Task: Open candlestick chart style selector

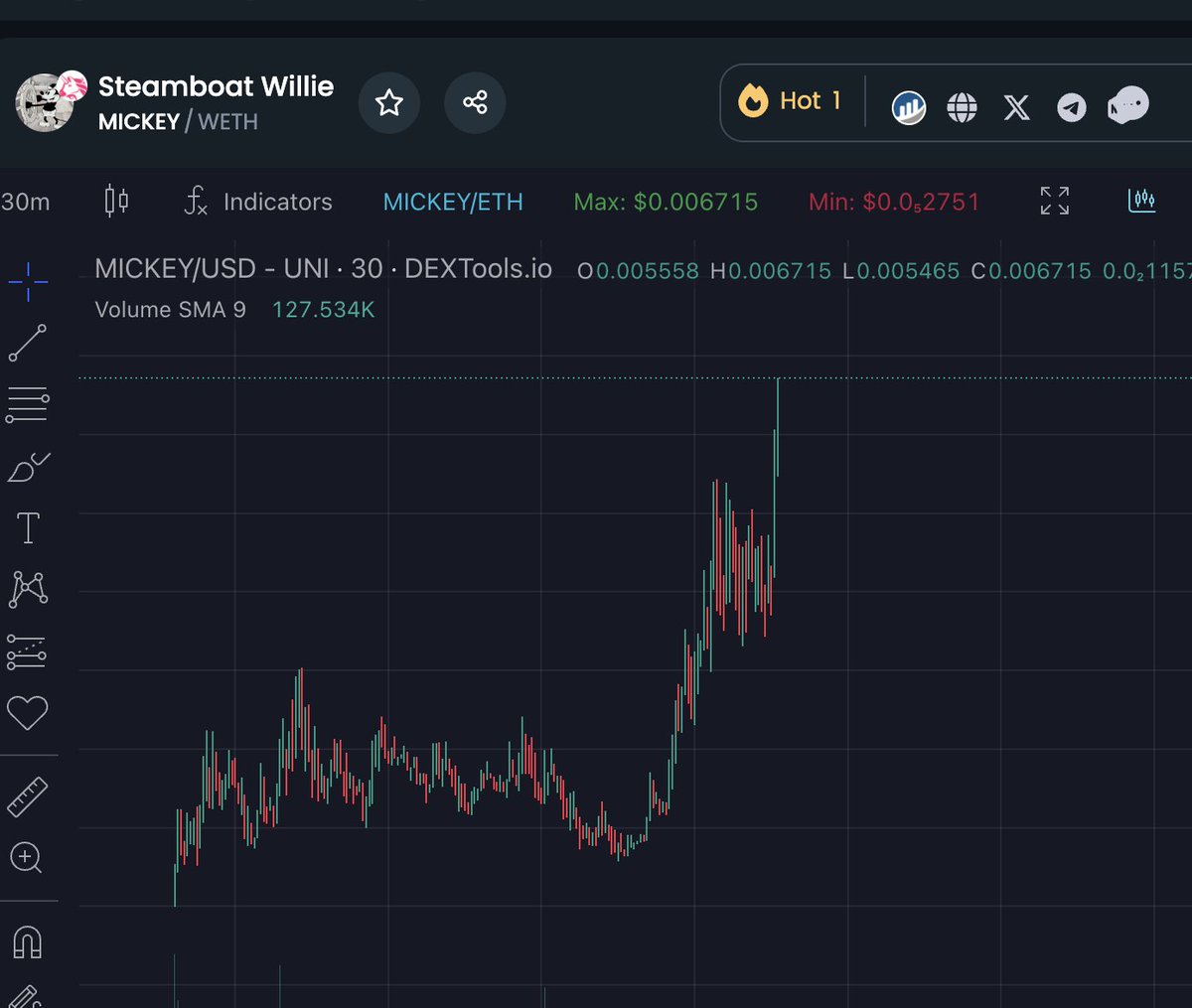Action: [x=116, y=202]
